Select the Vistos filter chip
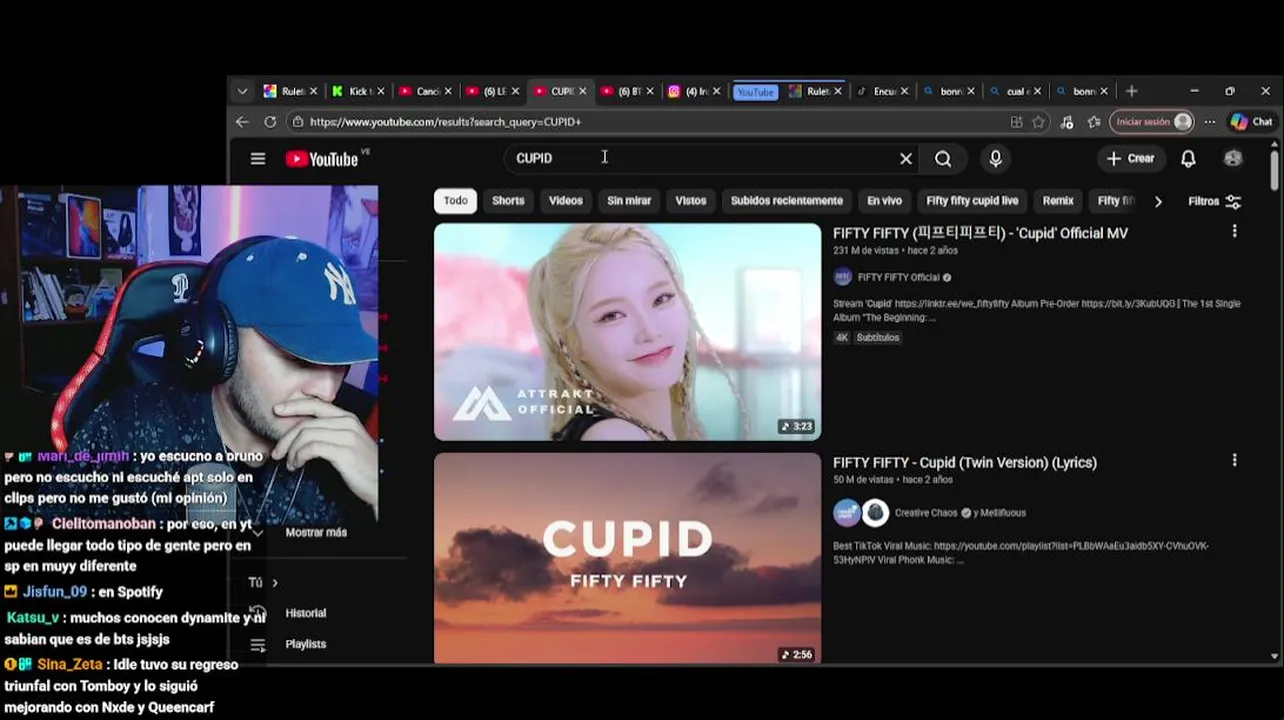 pyautogui.click(x=690, y=201)
